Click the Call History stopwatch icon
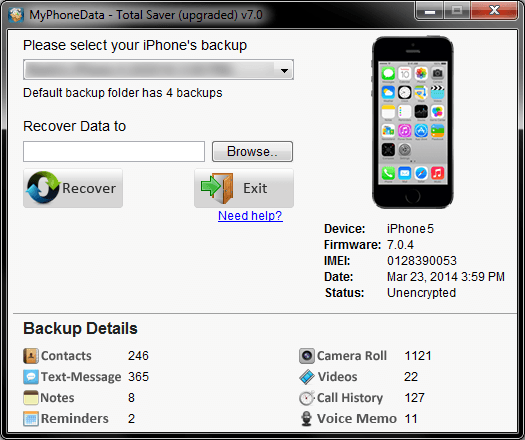Image resolution: width=525 pixels, height=440 pixels. pos(307,398)
